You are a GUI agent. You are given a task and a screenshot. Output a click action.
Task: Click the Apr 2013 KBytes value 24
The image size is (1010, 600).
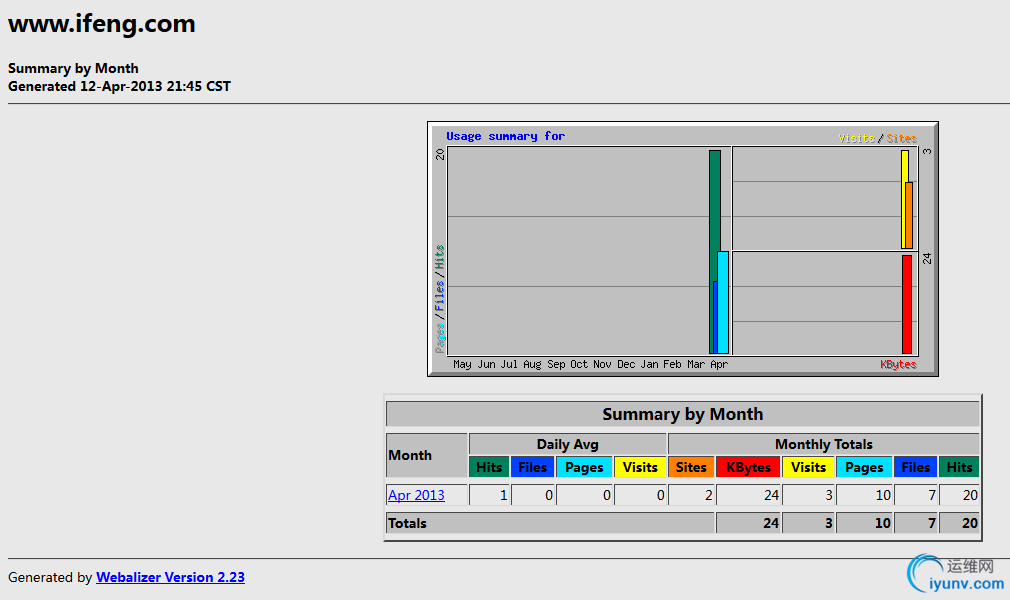[771, 495]
